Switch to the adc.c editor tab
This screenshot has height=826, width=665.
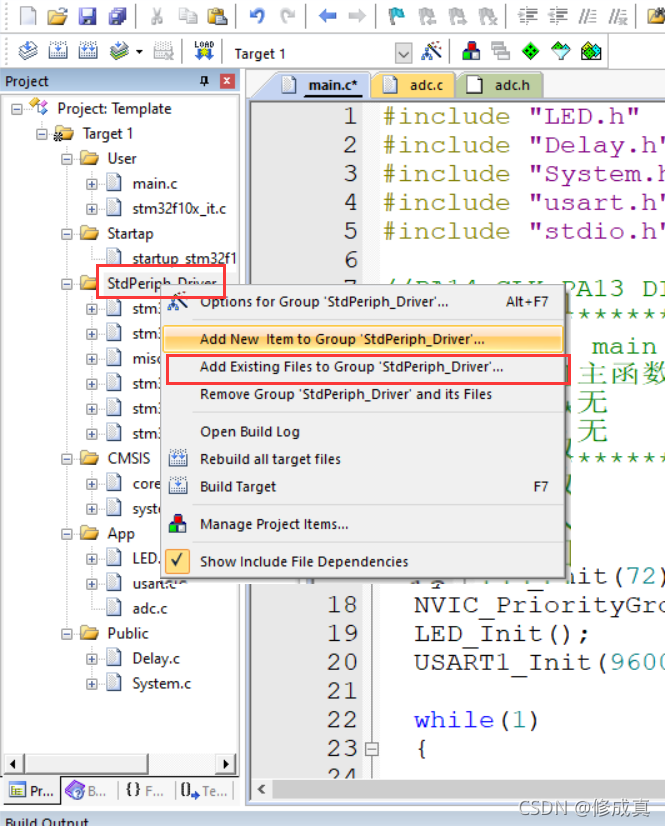click(414, 85)
